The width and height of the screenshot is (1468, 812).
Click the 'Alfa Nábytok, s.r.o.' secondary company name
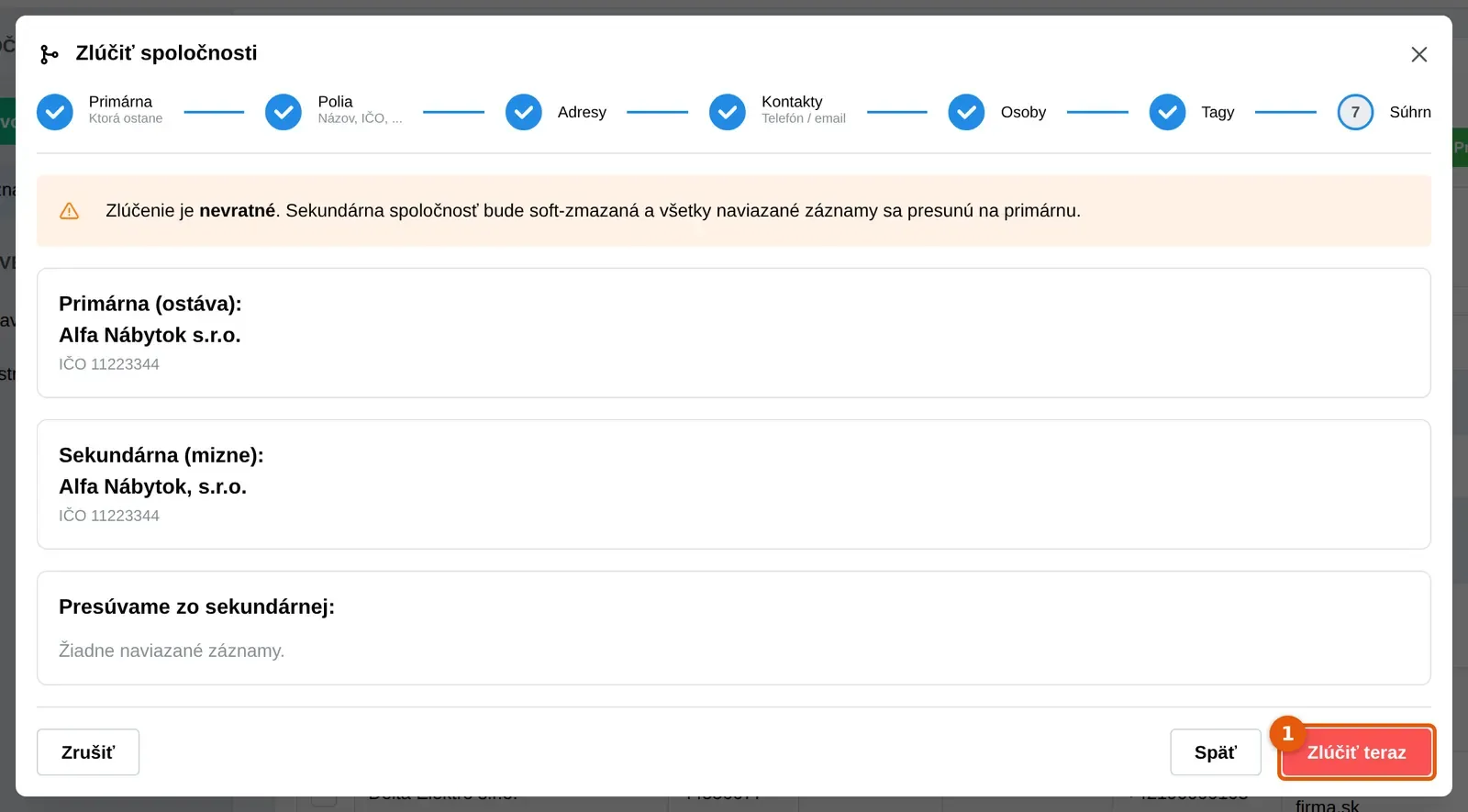(152, 486)
